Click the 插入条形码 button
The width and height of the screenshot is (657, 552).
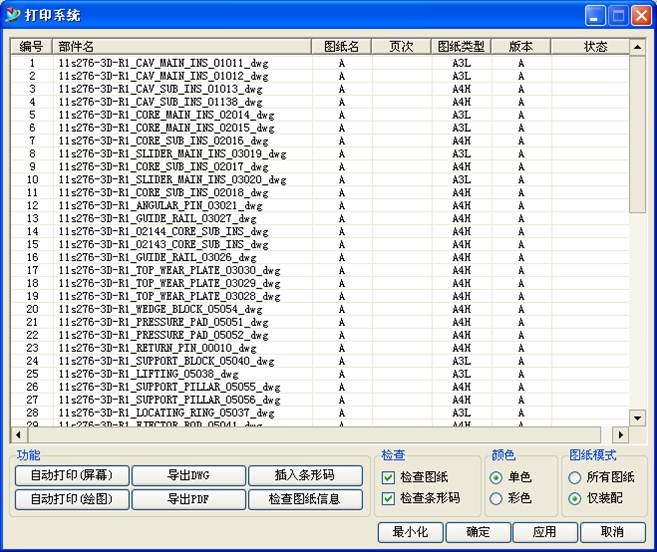click(x=305, y=476)
